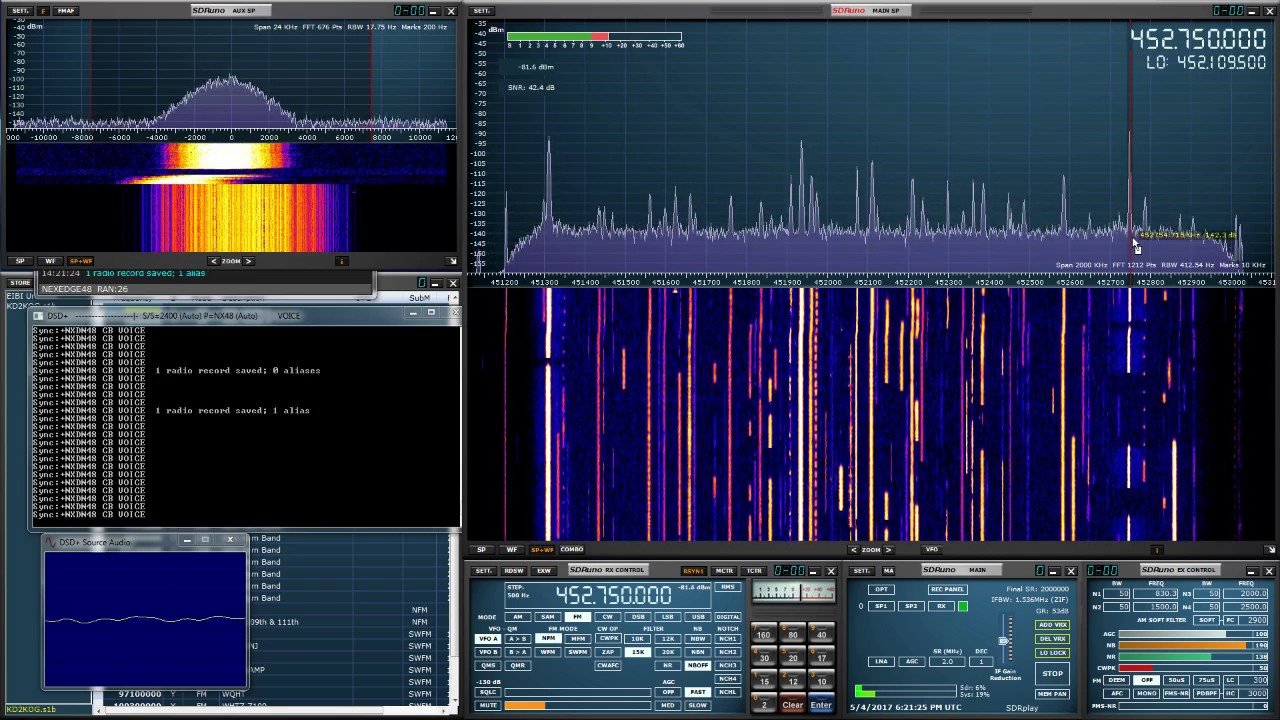Click the squelch level bar

point(578,692)
